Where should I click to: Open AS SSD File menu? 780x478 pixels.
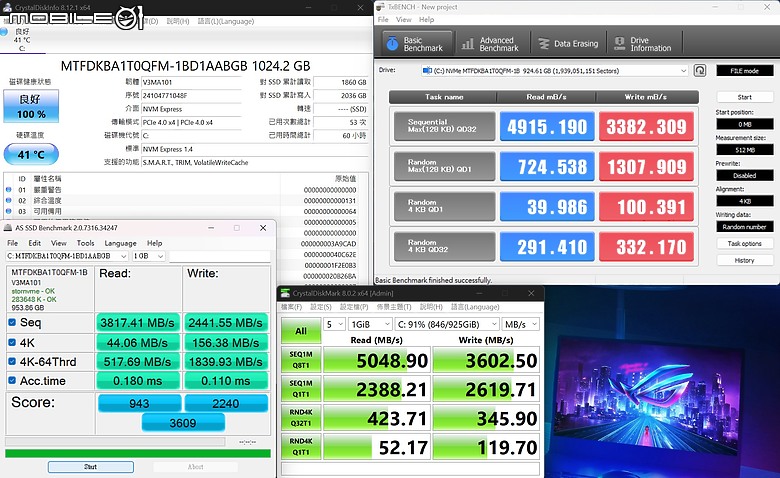coord(12,243)
